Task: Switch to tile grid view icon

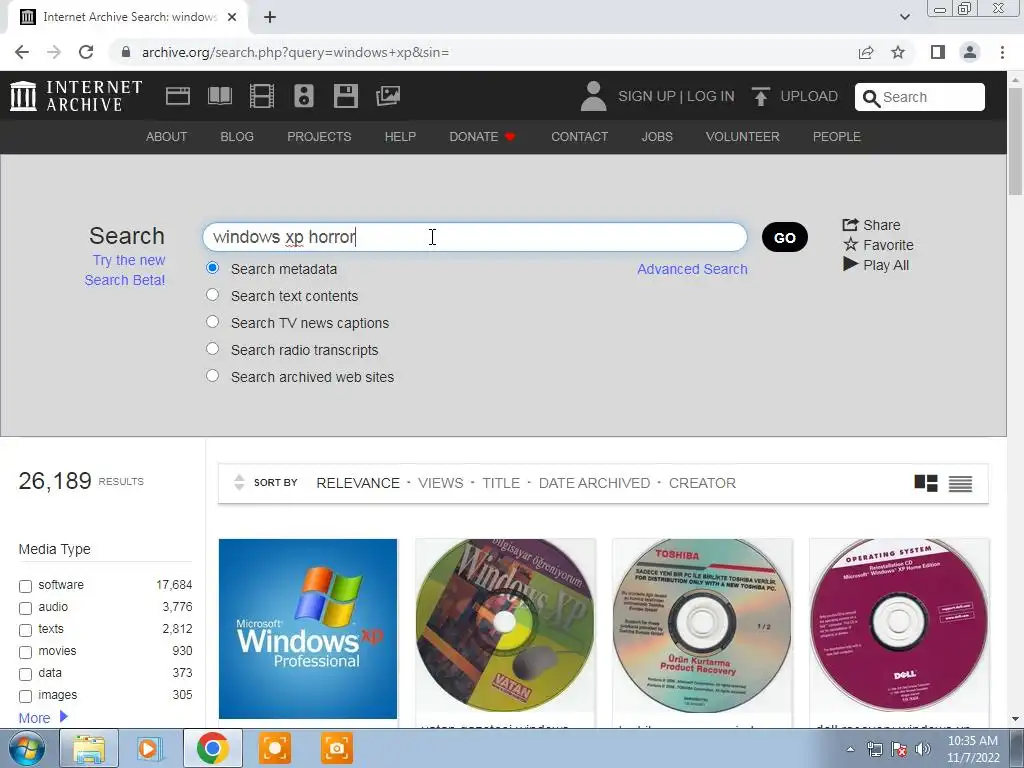Action: [925, 483]
